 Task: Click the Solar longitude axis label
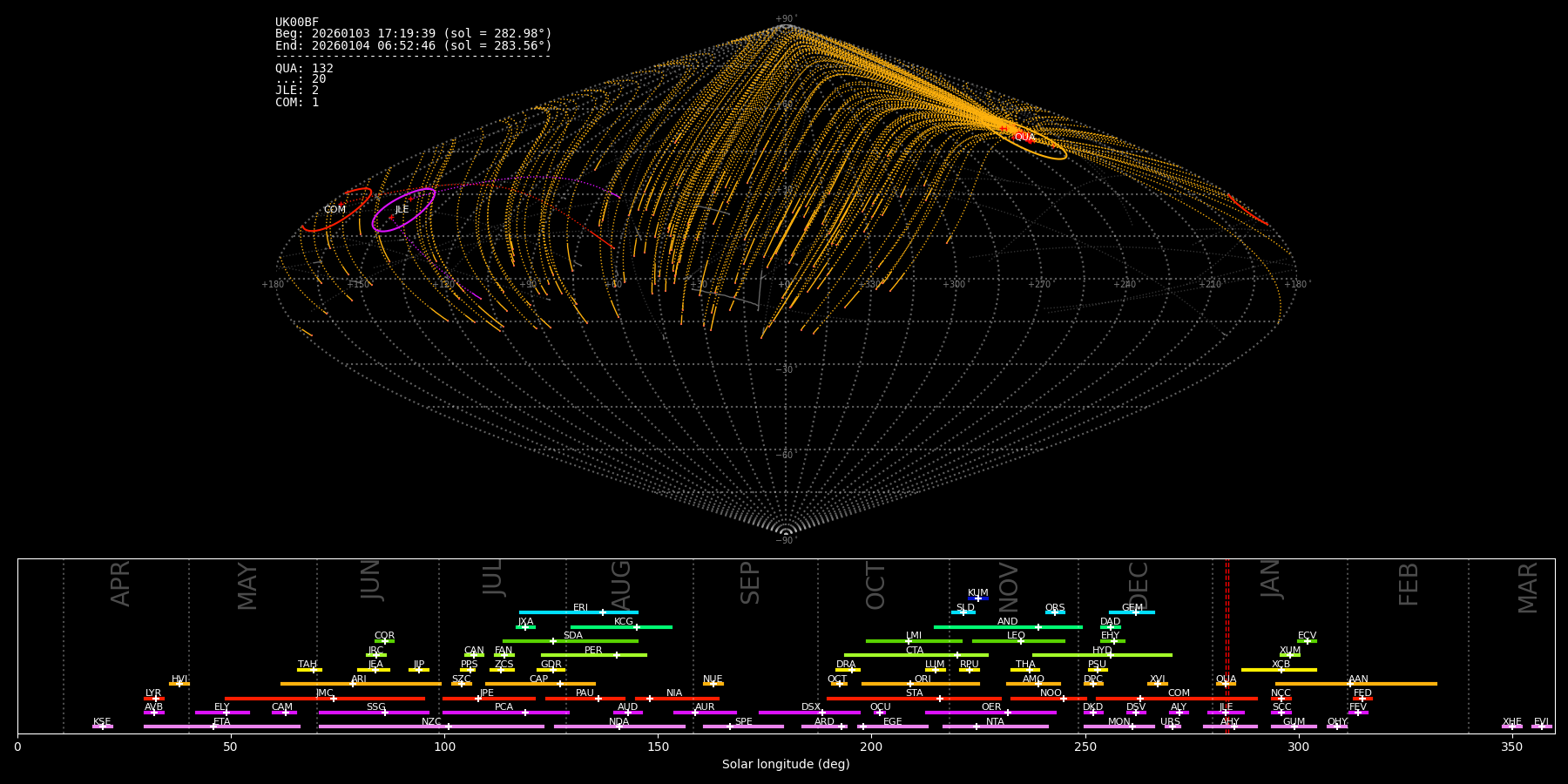pos(786,765)
